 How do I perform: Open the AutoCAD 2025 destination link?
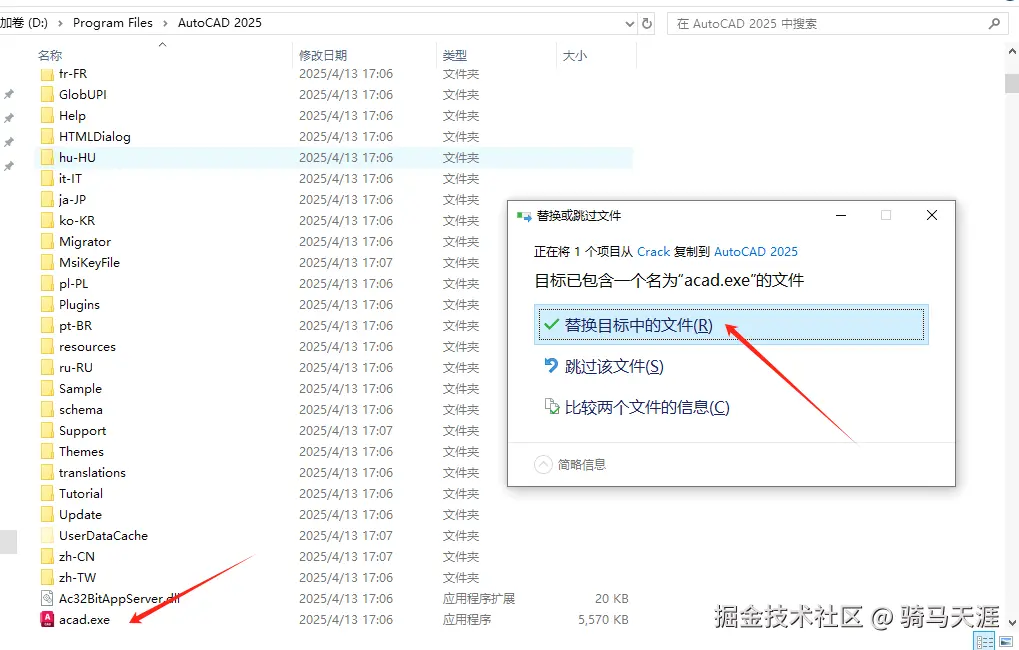756,252
